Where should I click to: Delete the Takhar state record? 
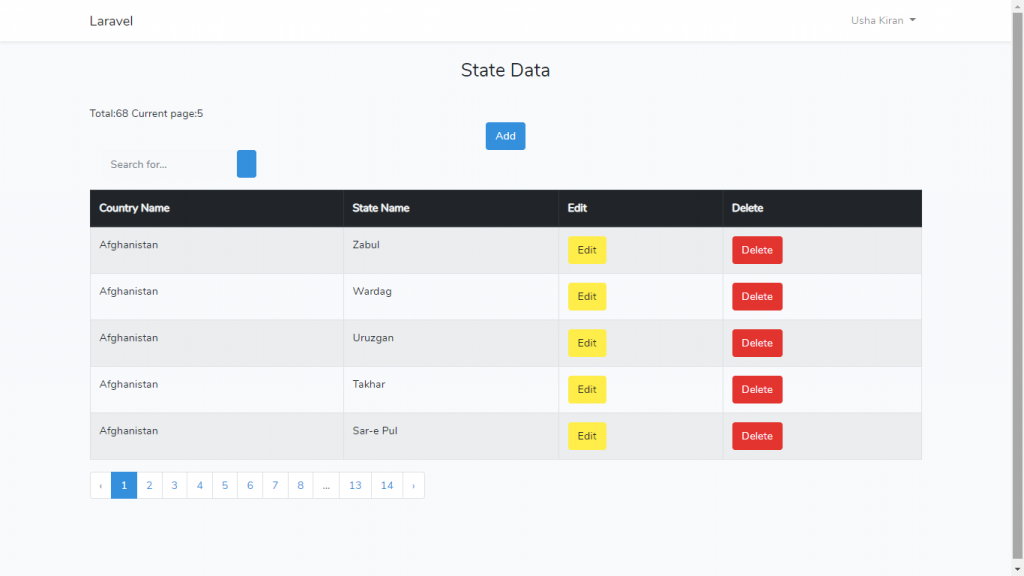pos(757,390)
